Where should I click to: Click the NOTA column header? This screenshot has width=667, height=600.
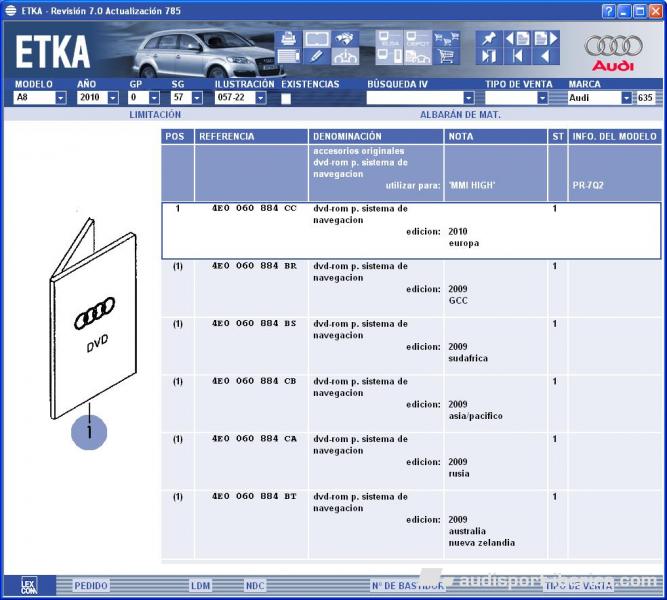click(x=496, y=137)
